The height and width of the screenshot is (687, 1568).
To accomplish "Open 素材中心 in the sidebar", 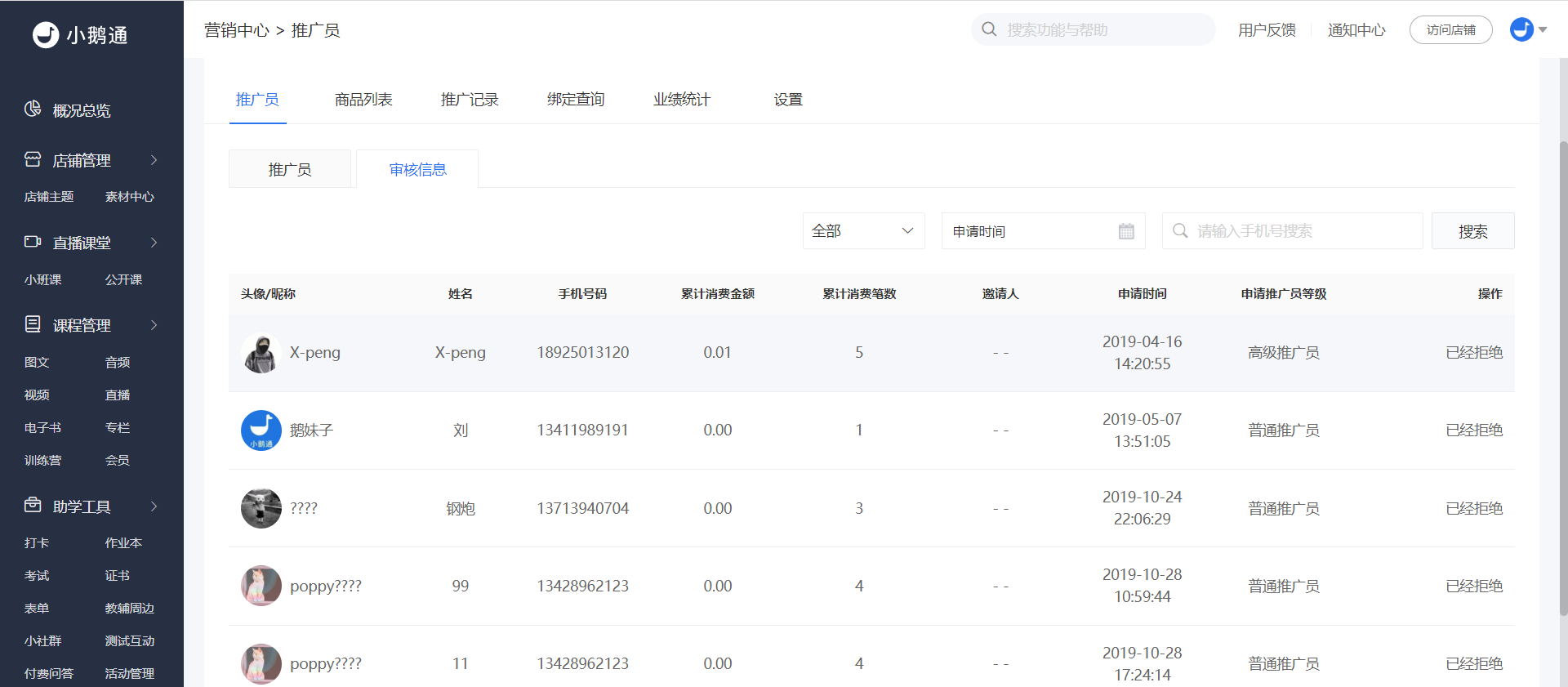I will click(129, 197).
